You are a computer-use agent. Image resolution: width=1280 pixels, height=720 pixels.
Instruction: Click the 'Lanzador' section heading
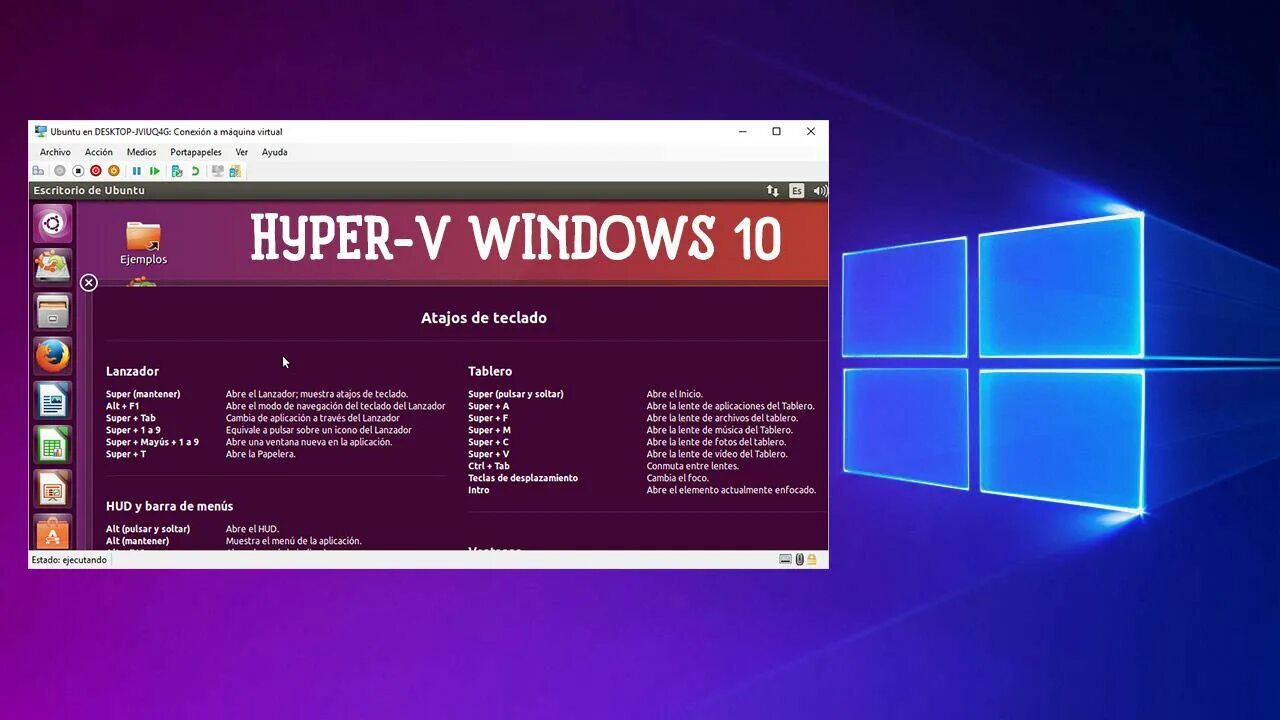(132, 371)
